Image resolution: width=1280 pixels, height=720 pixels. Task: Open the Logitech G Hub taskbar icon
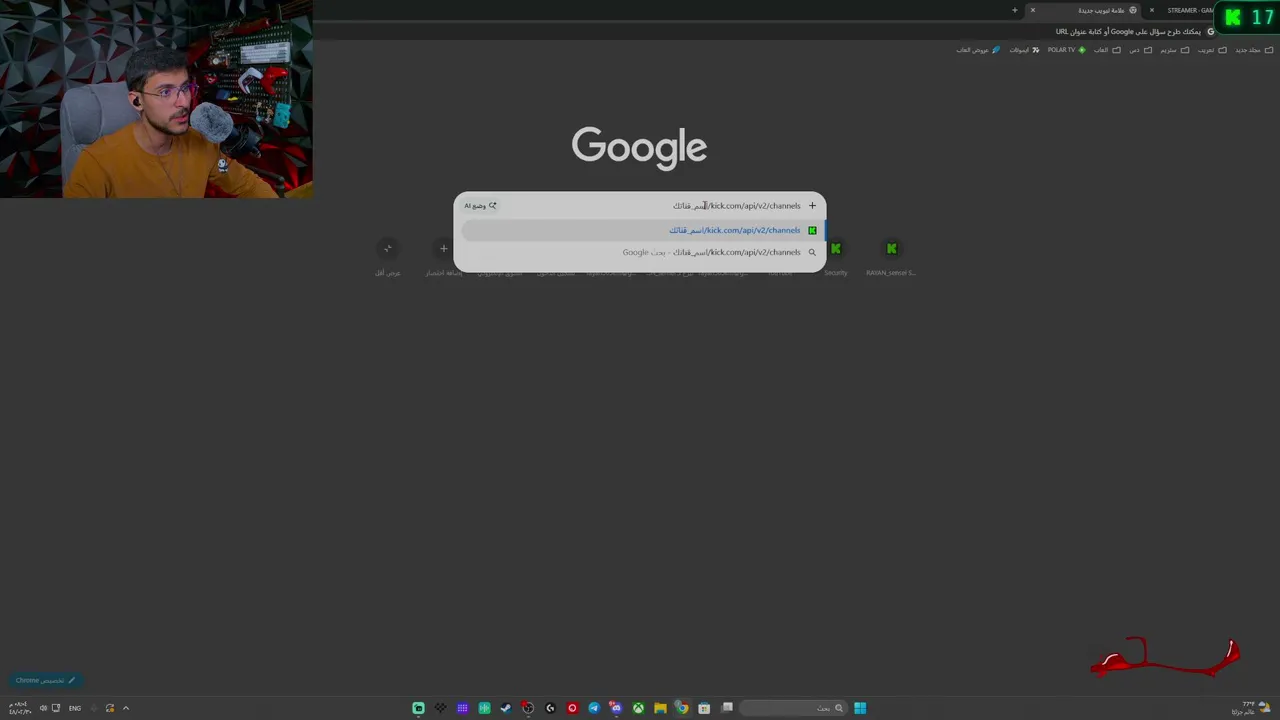click(550, 708)
